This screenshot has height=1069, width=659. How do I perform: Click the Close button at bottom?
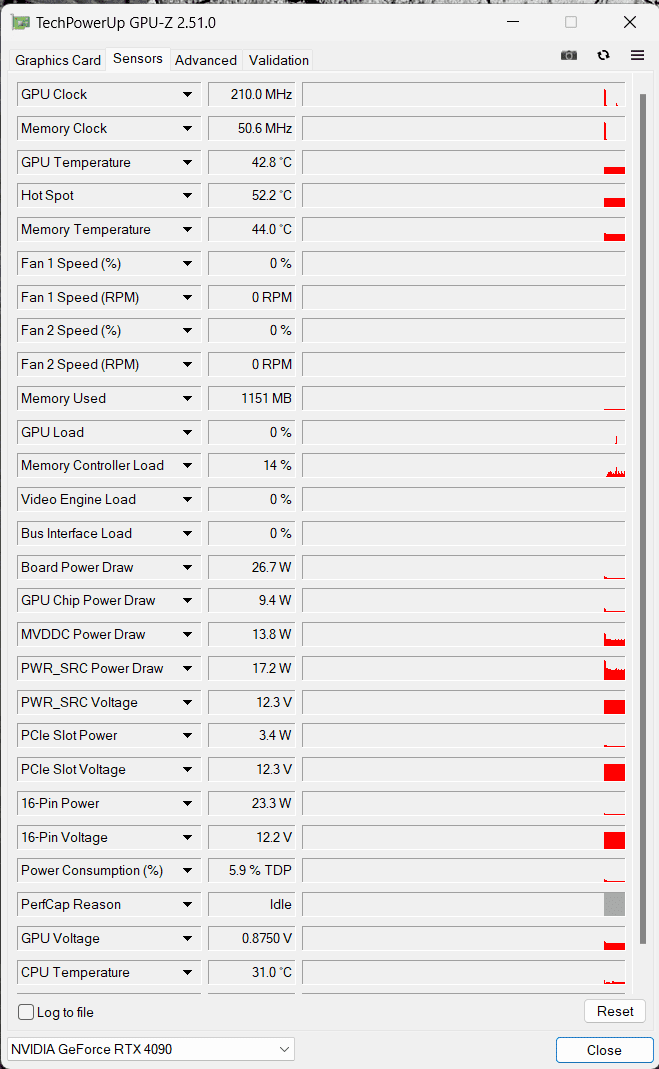604,1050
